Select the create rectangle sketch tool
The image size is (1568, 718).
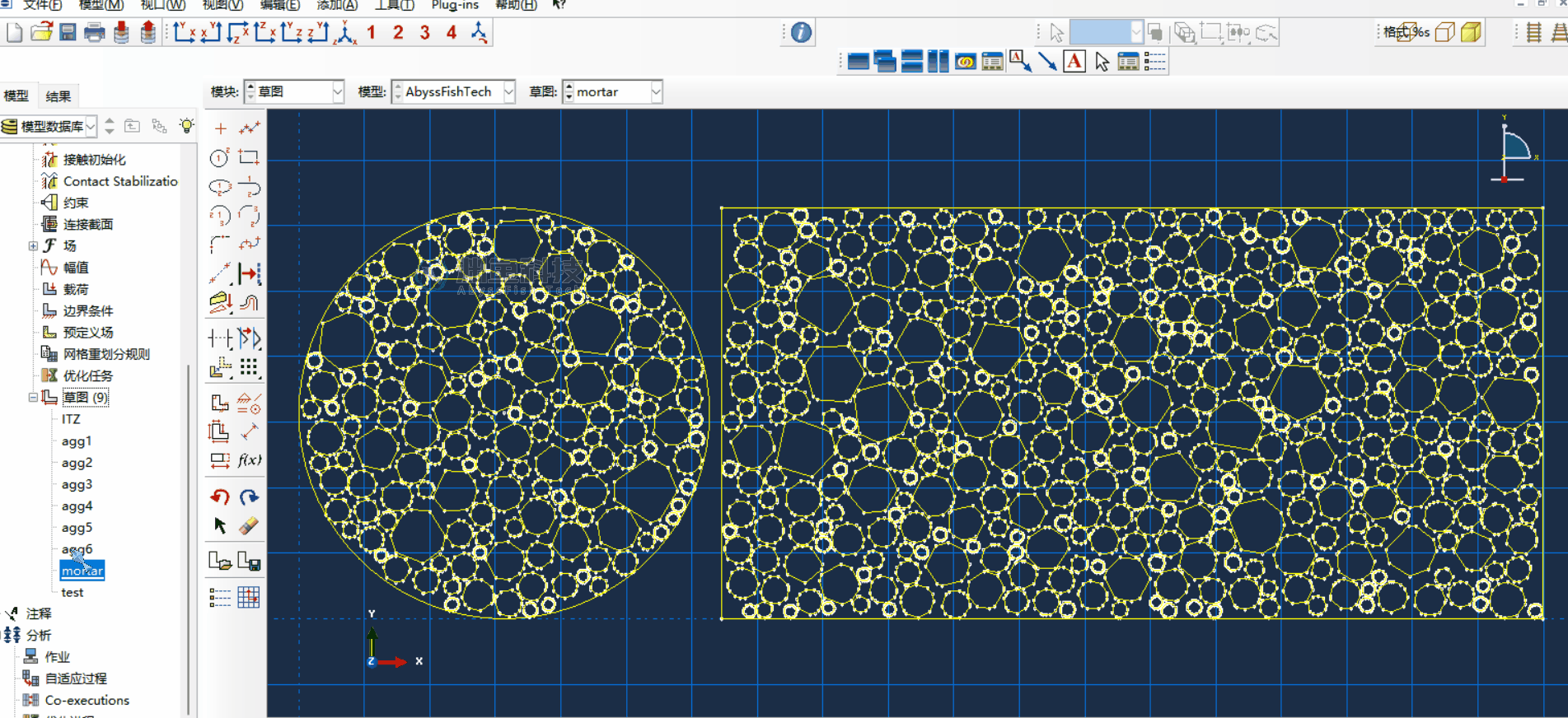pos(249,157)
